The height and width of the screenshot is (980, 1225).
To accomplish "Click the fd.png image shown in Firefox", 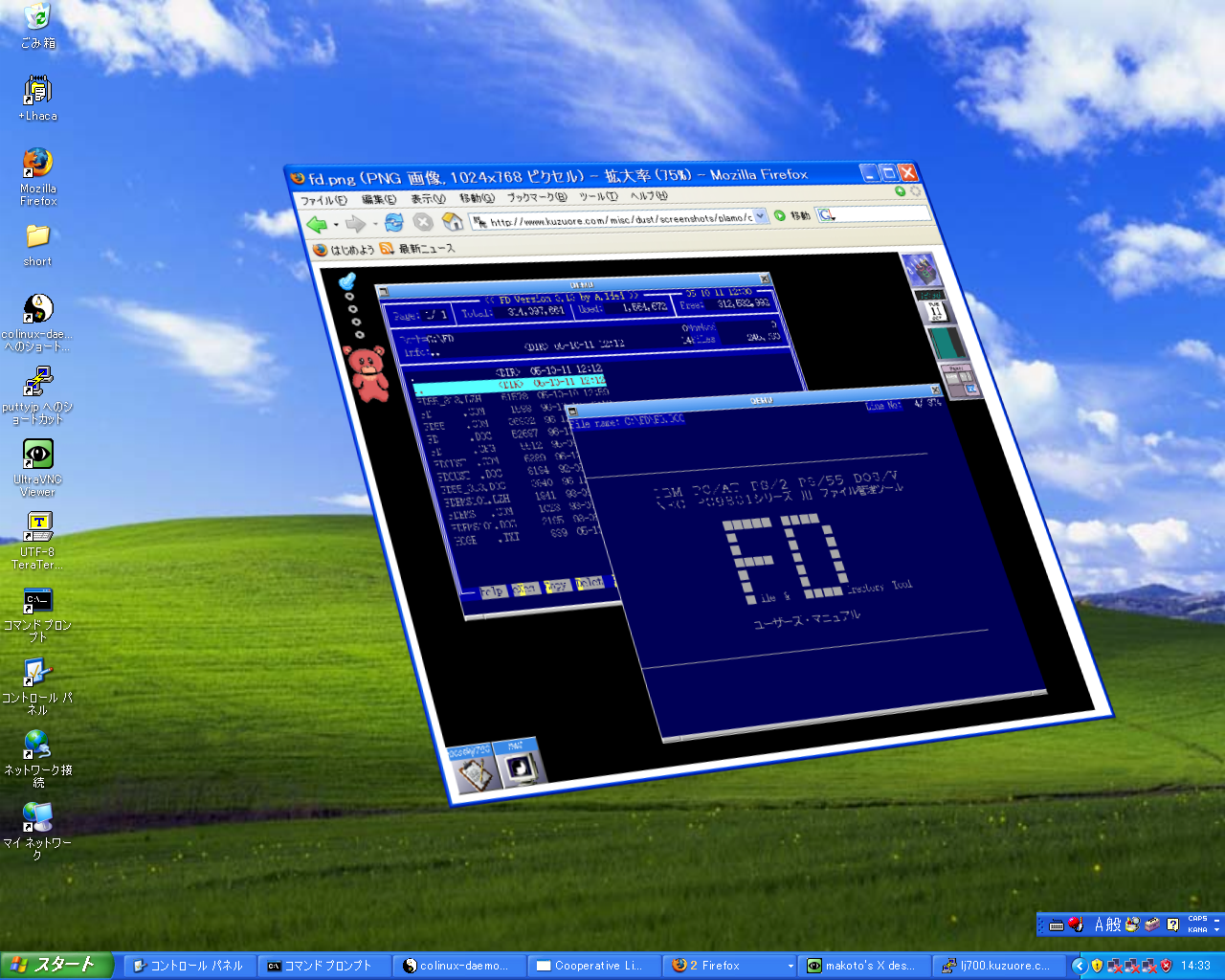I will pos(708,522).
